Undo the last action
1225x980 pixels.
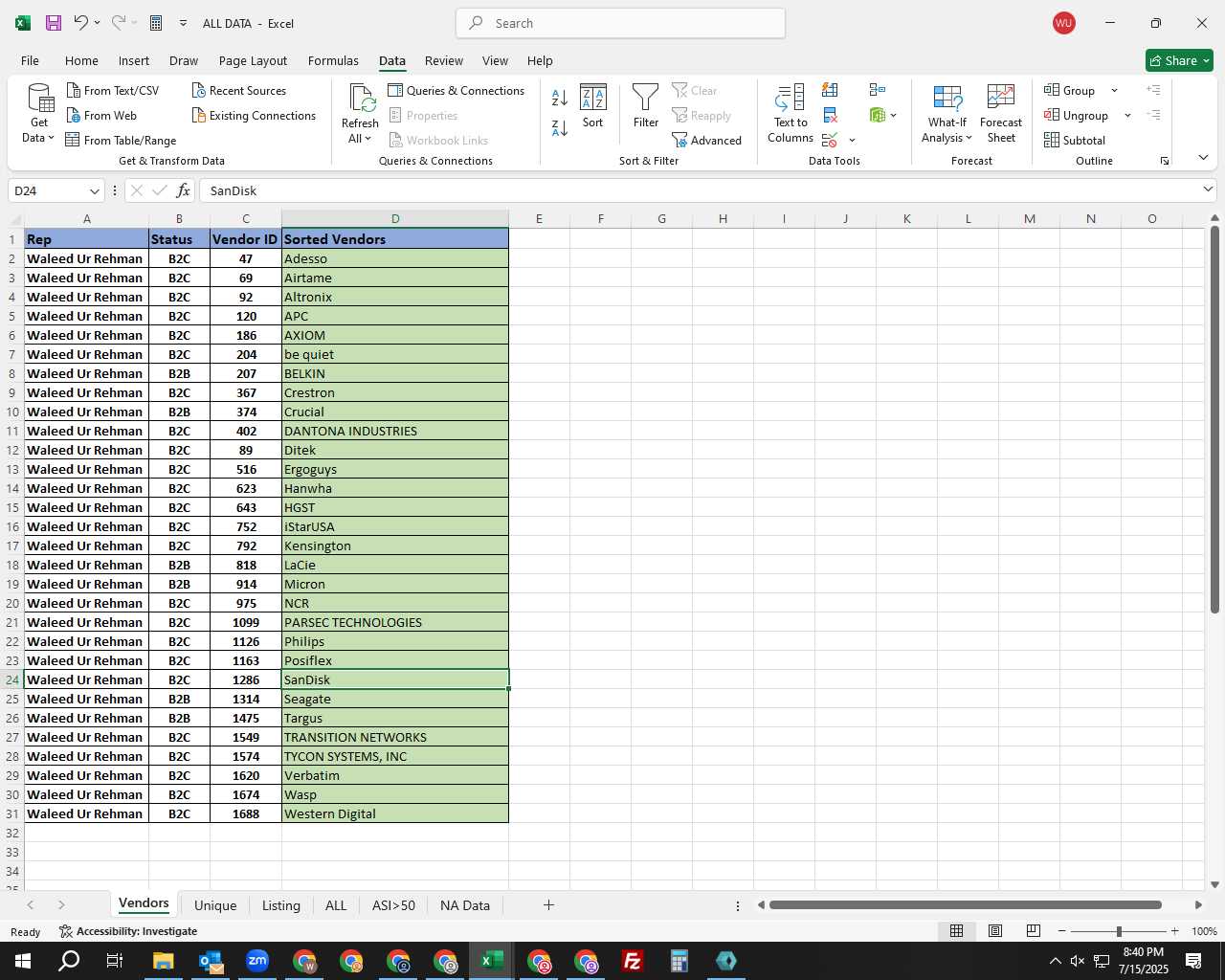(x=81, y=23)
